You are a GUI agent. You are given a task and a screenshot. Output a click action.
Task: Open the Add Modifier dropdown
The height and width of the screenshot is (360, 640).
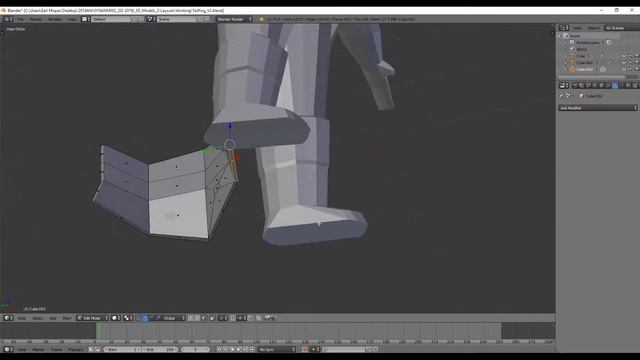pos(598,108)
